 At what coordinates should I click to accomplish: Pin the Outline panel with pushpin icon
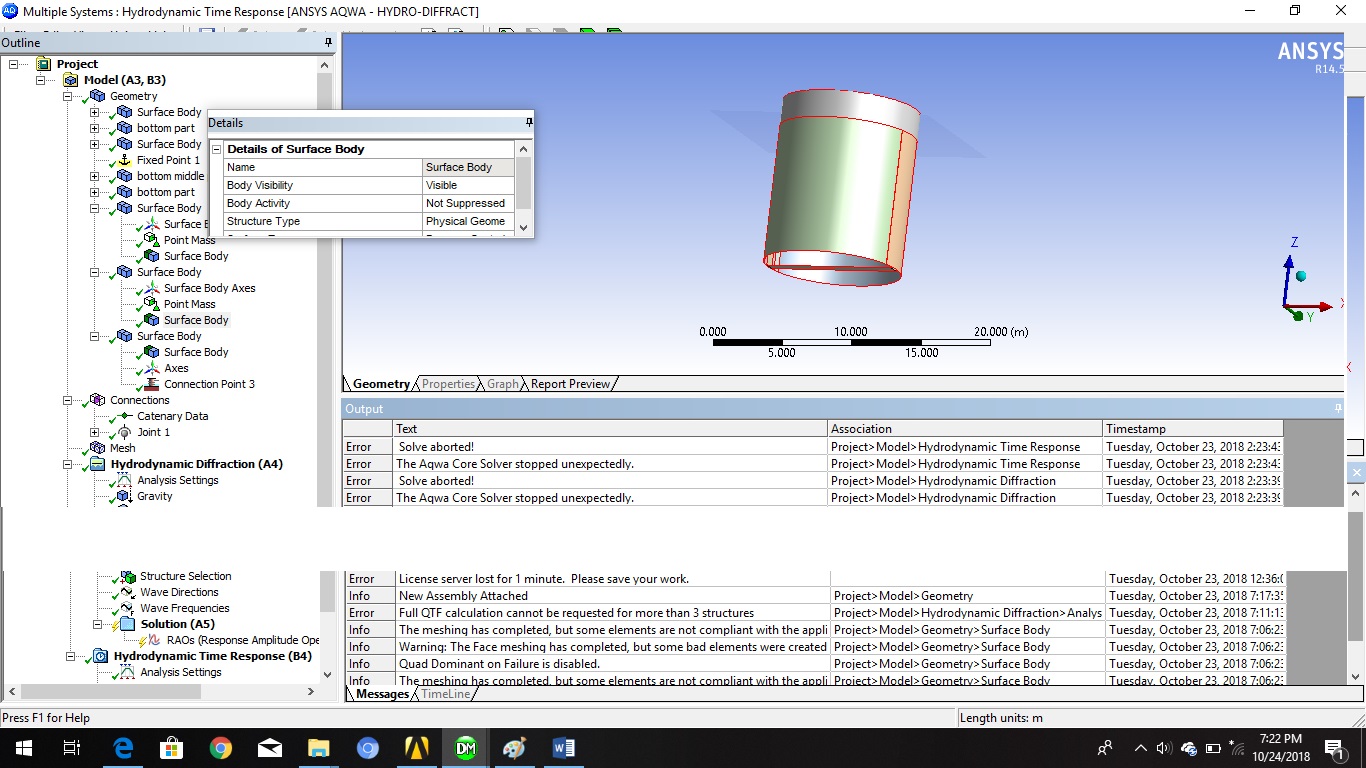[x=328, y=43]
